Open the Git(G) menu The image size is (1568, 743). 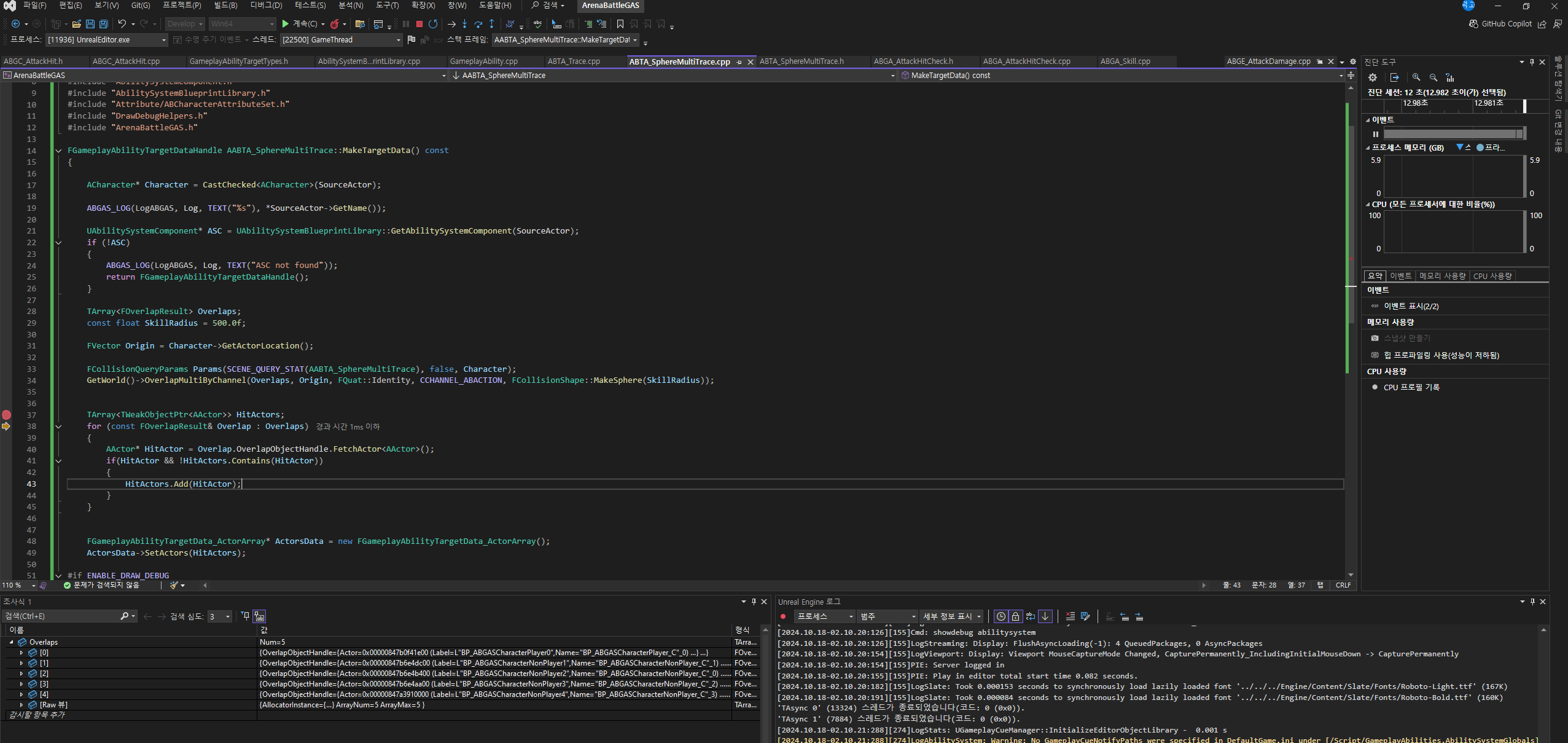(141, 6)
